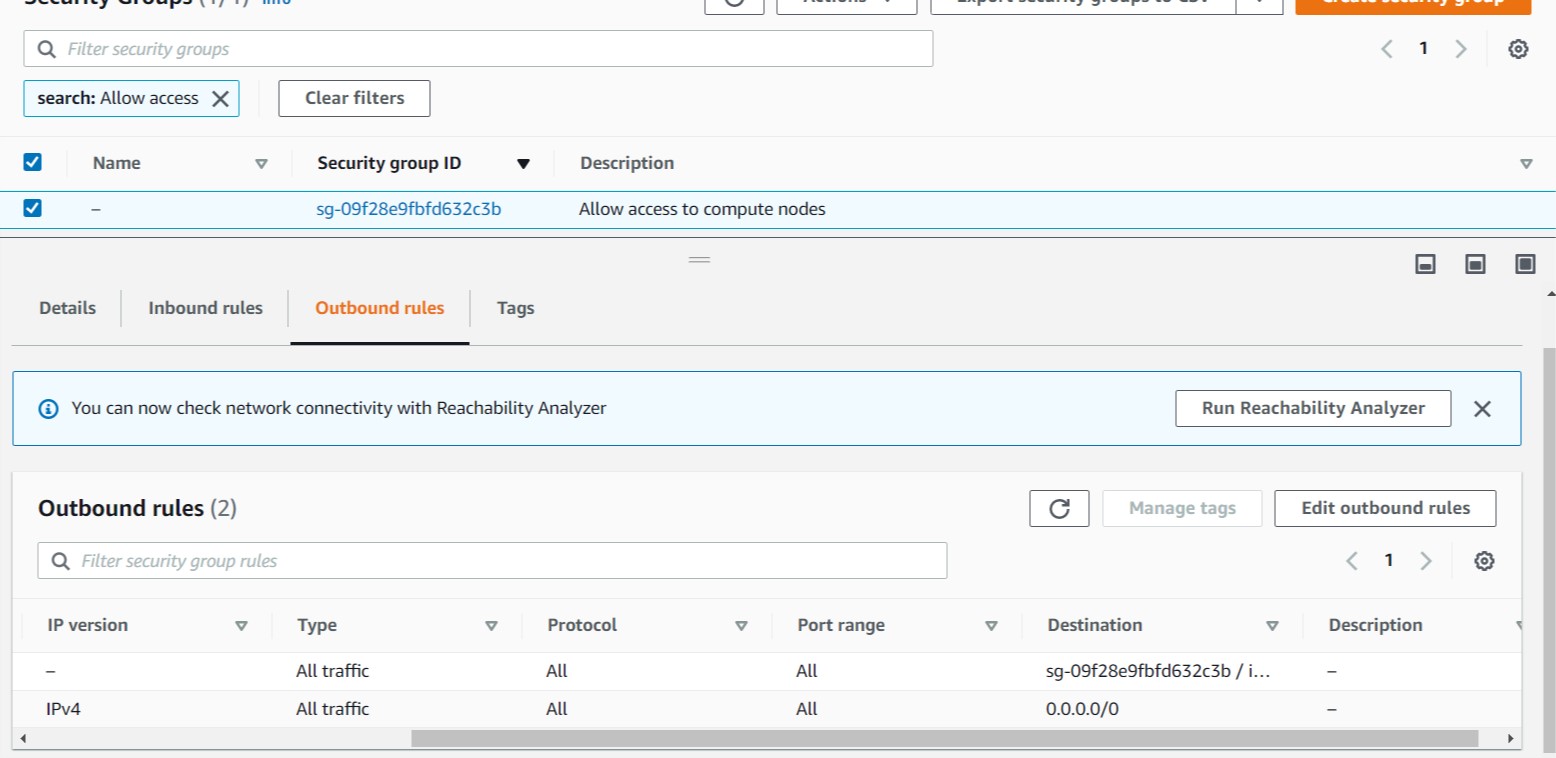1556x758 pixels.
Task: Open the Destination column filter dropdown
Action: [x=1273, y=625]
